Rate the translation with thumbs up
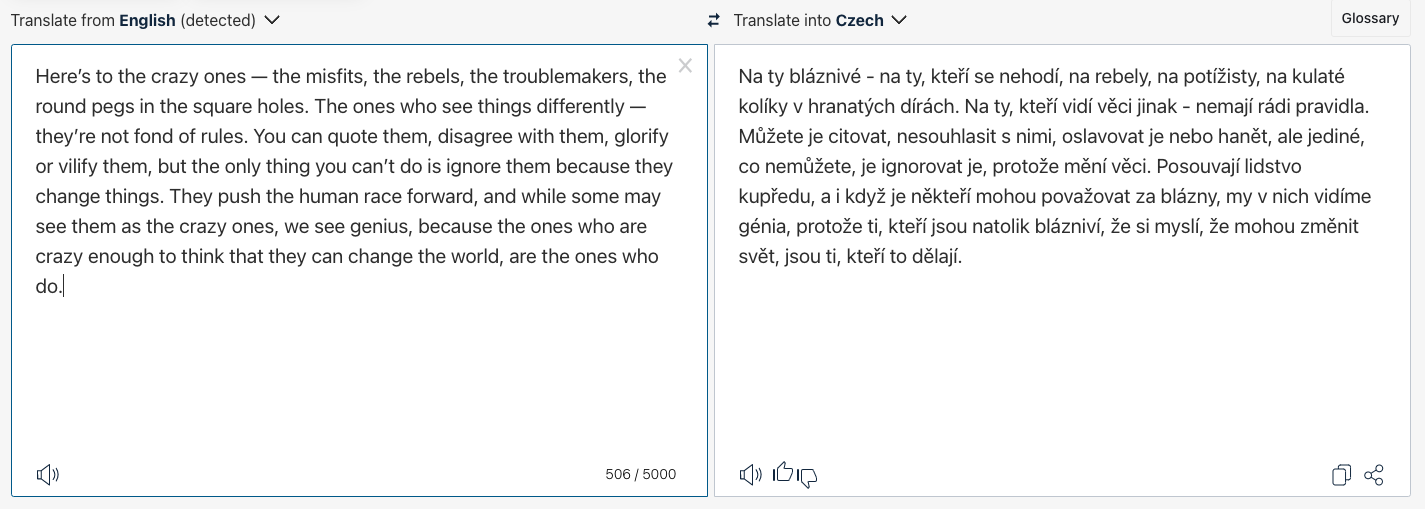 783,471
